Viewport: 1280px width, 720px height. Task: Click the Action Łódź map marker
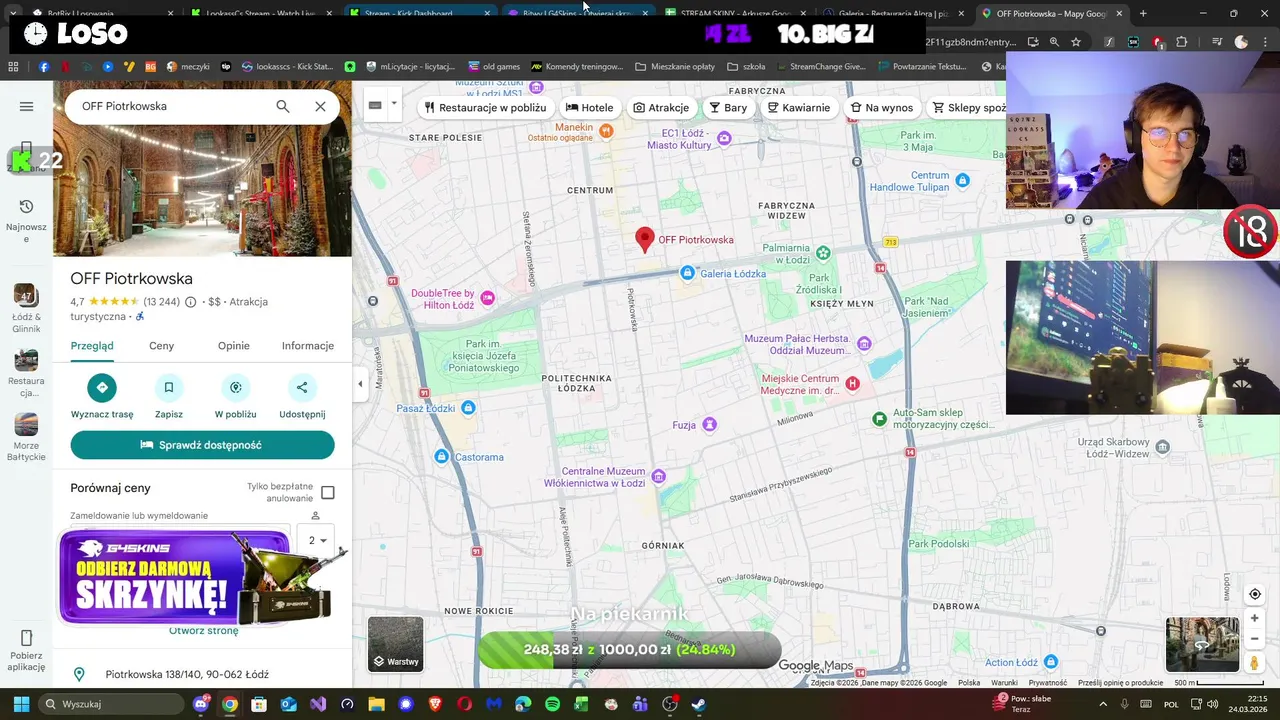[x=1051, y=662]
